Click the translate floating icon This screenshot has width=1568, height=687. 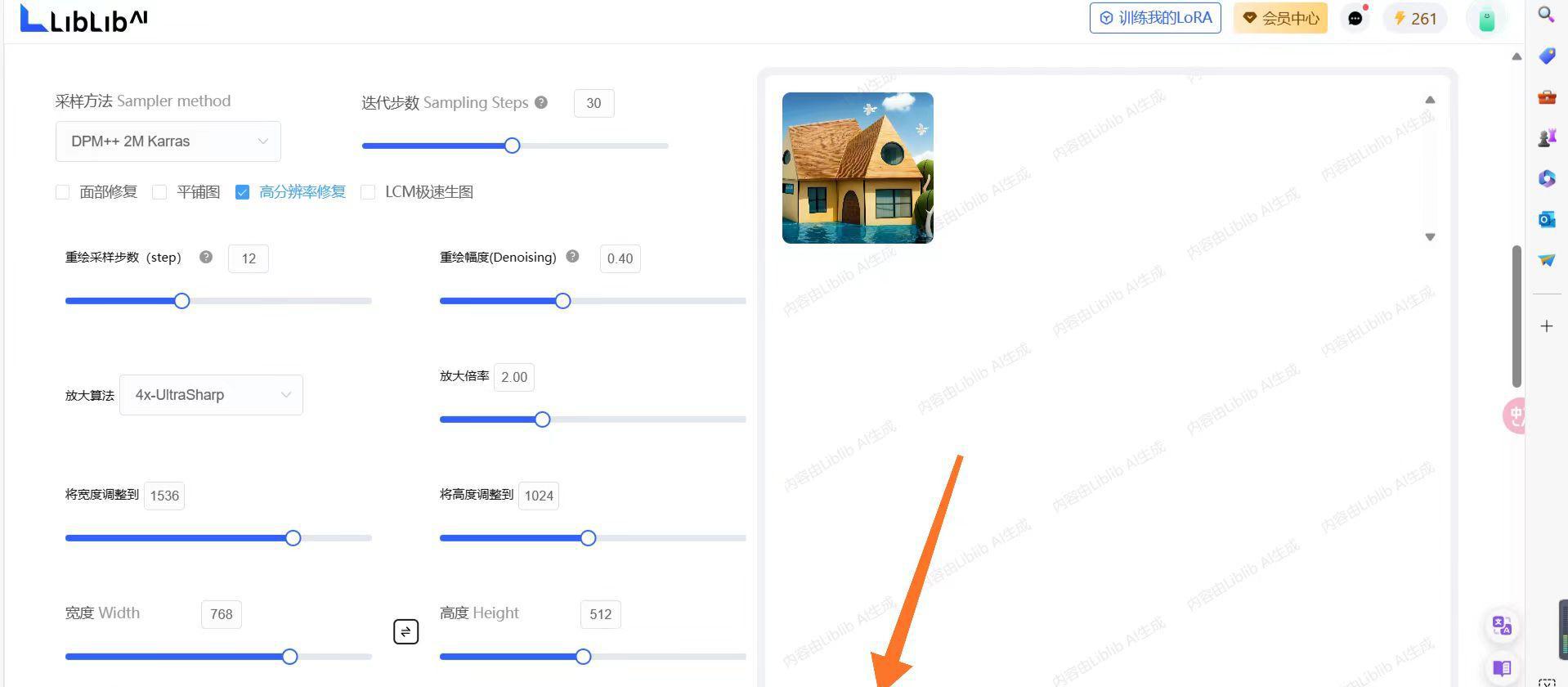point(1503,626)
